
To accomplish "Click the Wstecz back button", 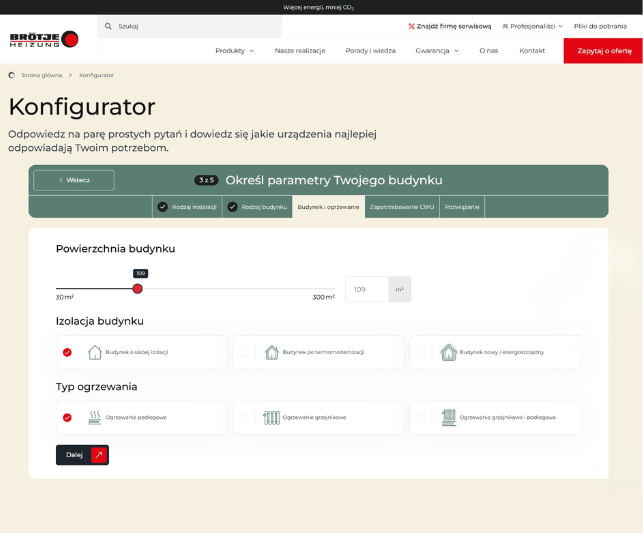I will [74, 180].
